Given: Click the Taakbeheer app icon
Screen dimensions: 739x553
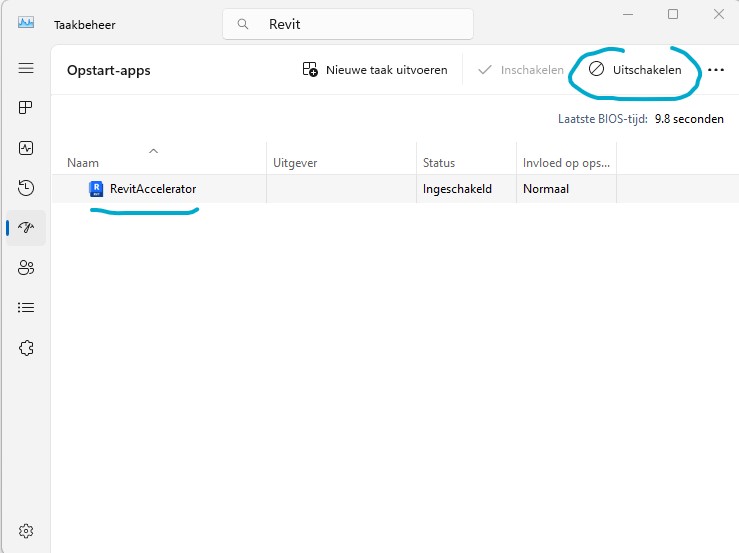Looking at the screenshot, I should [26, 22].
